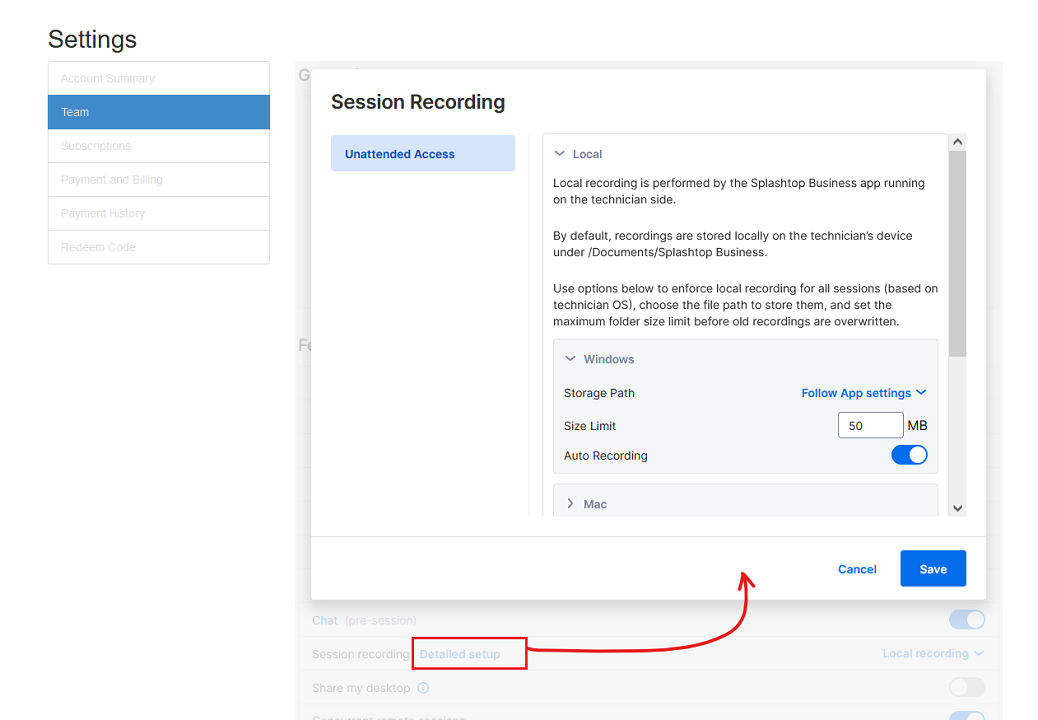
Task: Open Payment and Billing section
Action: 159,180
